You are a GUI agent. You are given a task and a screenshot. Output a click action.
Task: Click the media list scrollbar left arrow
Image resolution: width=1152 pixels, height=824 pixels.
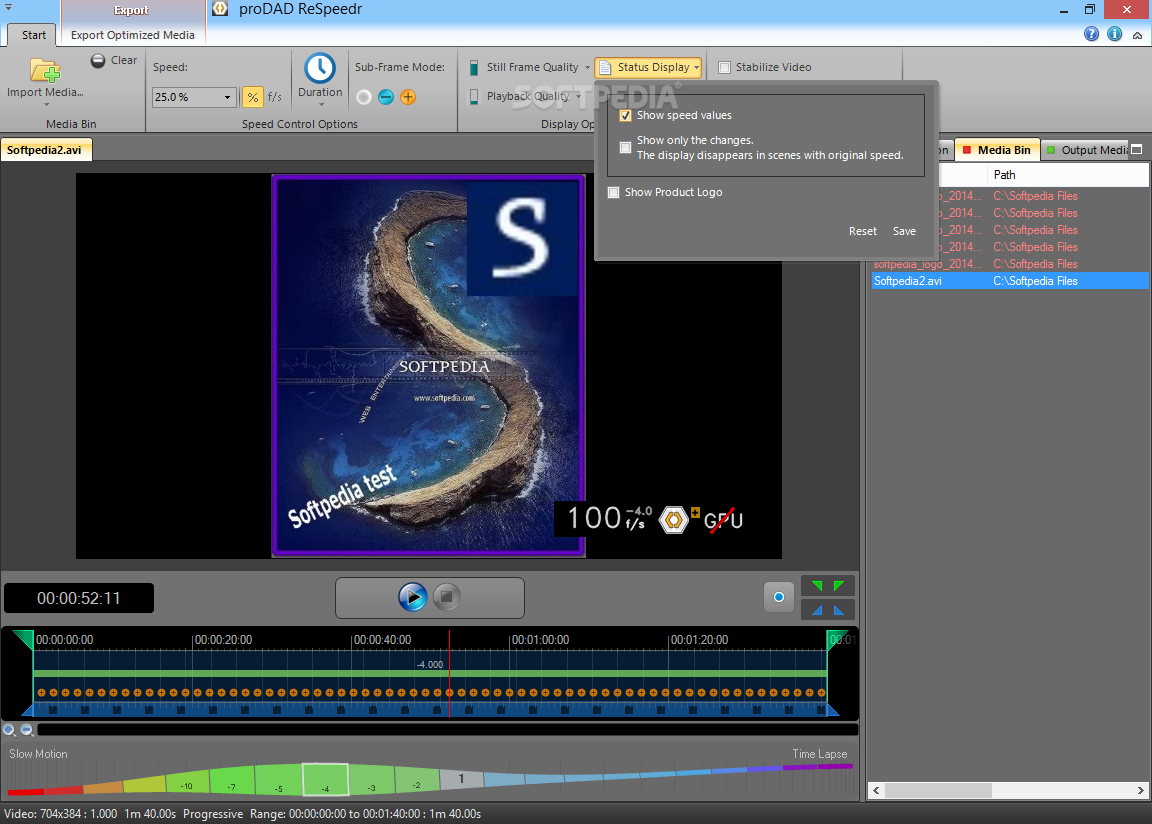click(876, 790)
